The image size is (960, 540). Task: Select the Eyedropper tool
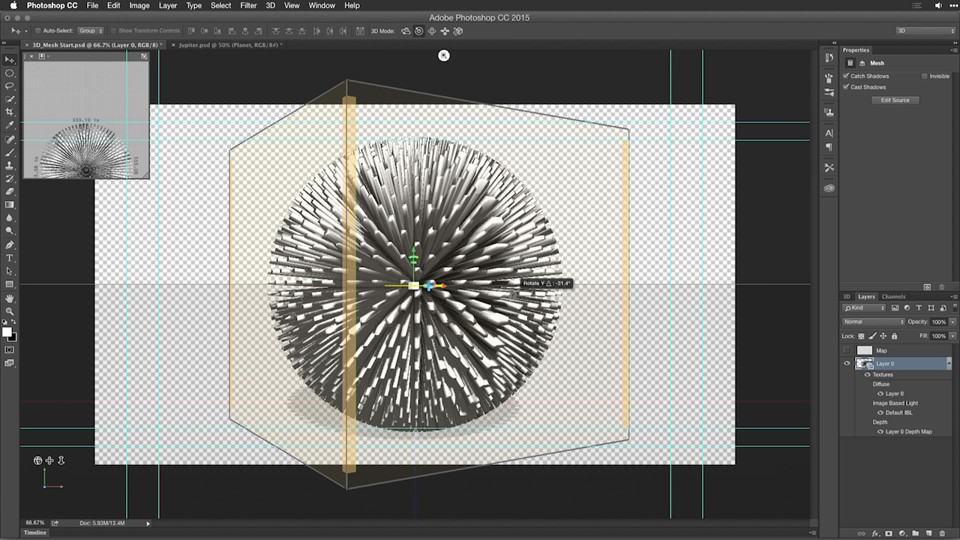tap(9, 126)
